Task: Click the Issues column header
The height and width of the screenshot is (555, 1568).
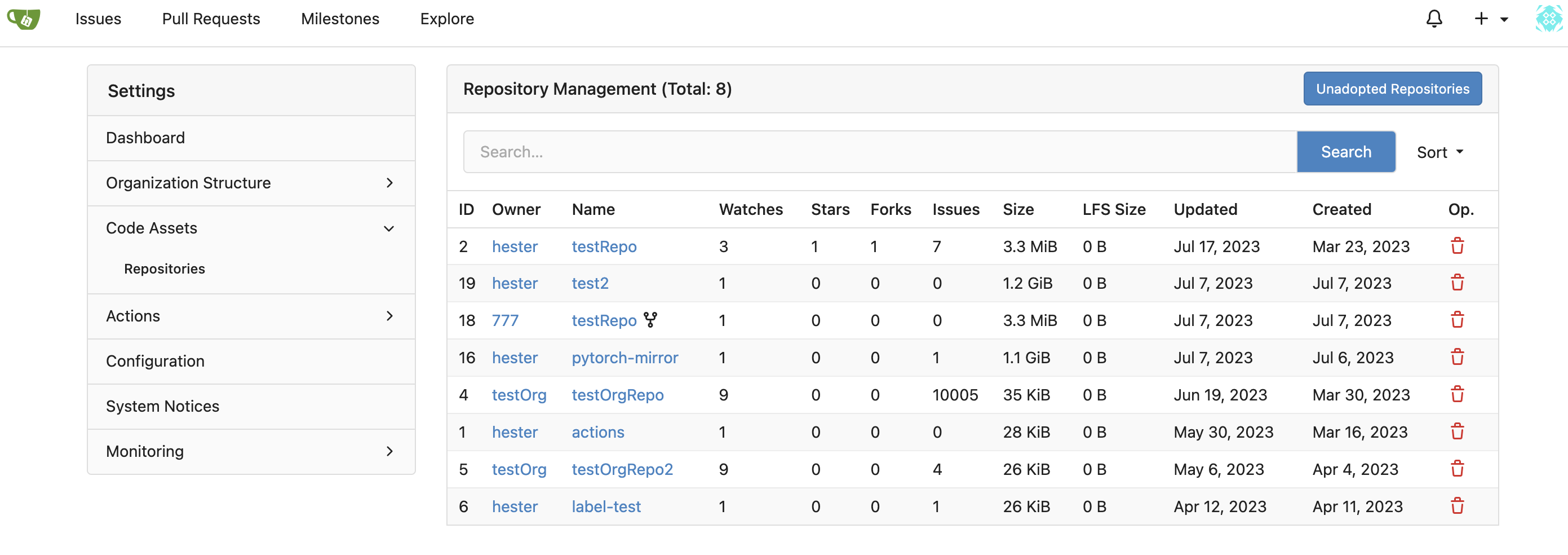Action: tap(956, 210)
